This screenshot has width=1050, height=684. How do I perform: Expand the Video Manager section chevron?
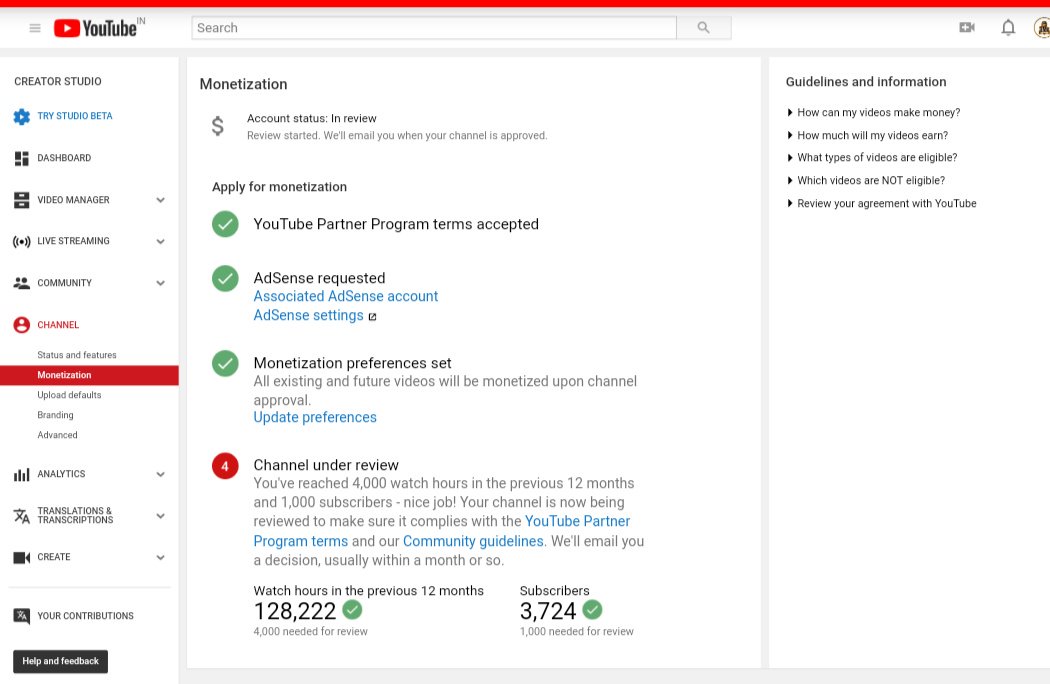point(161,200)
